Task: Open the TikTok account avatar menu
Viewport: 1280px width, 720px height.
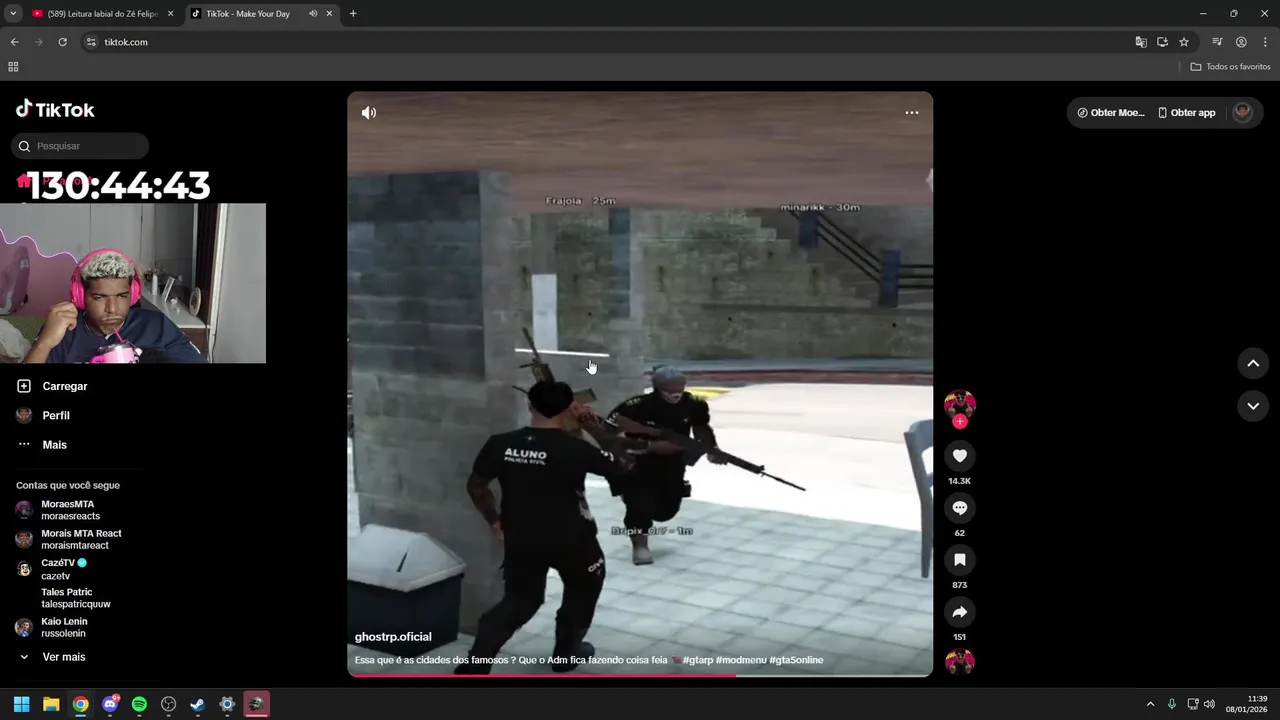Action: click(1243, 112)
